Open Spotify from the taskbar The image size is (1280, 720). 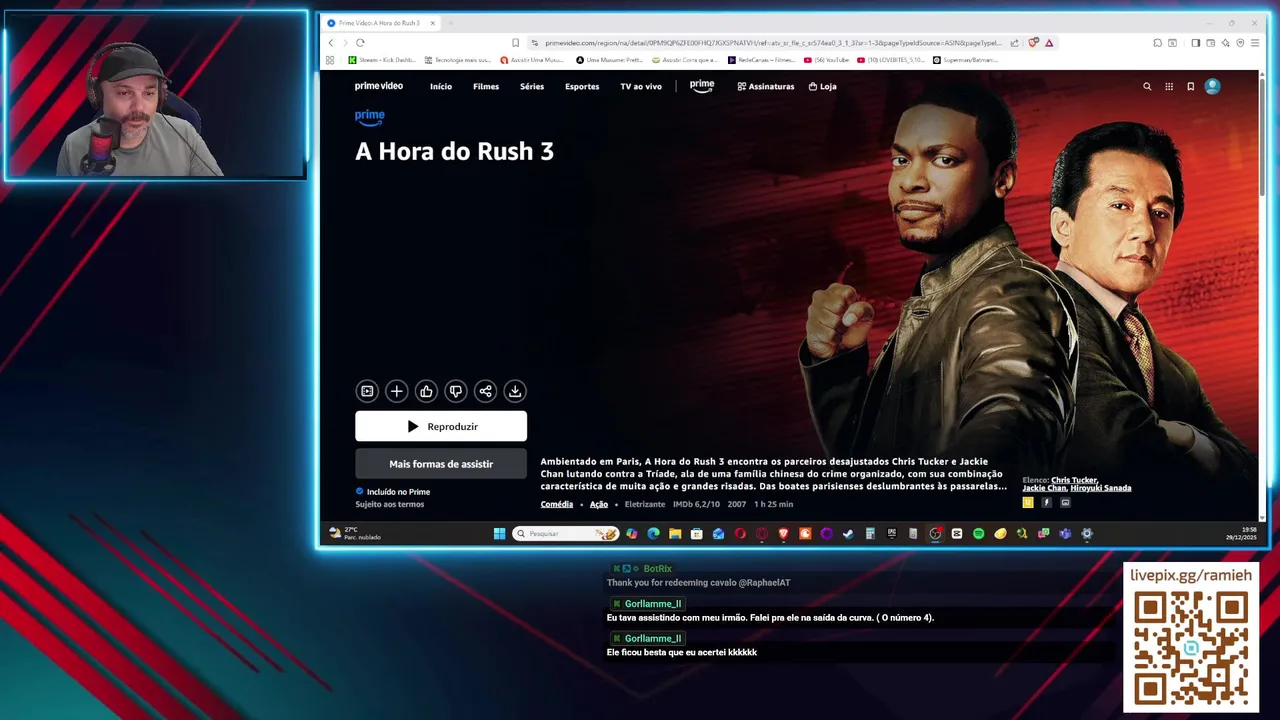click(978, 533)
